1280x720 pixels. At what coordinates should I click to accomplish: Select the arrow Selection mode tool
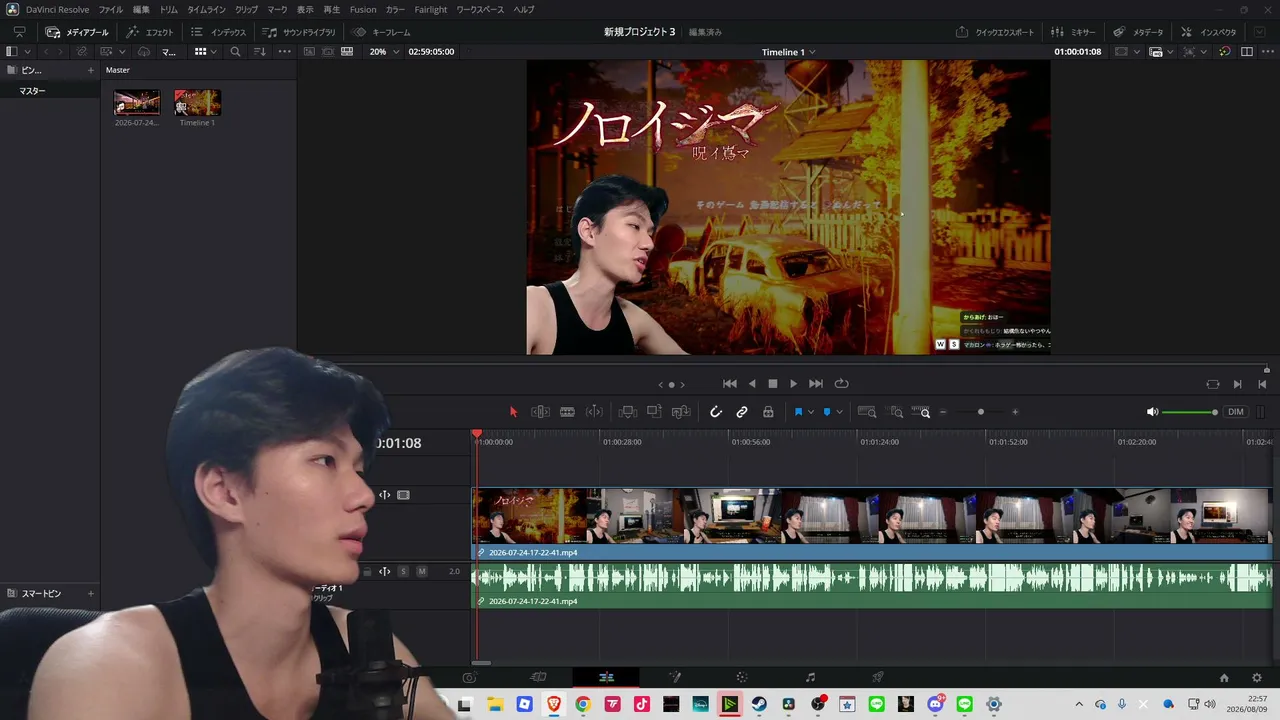(513, 412)
